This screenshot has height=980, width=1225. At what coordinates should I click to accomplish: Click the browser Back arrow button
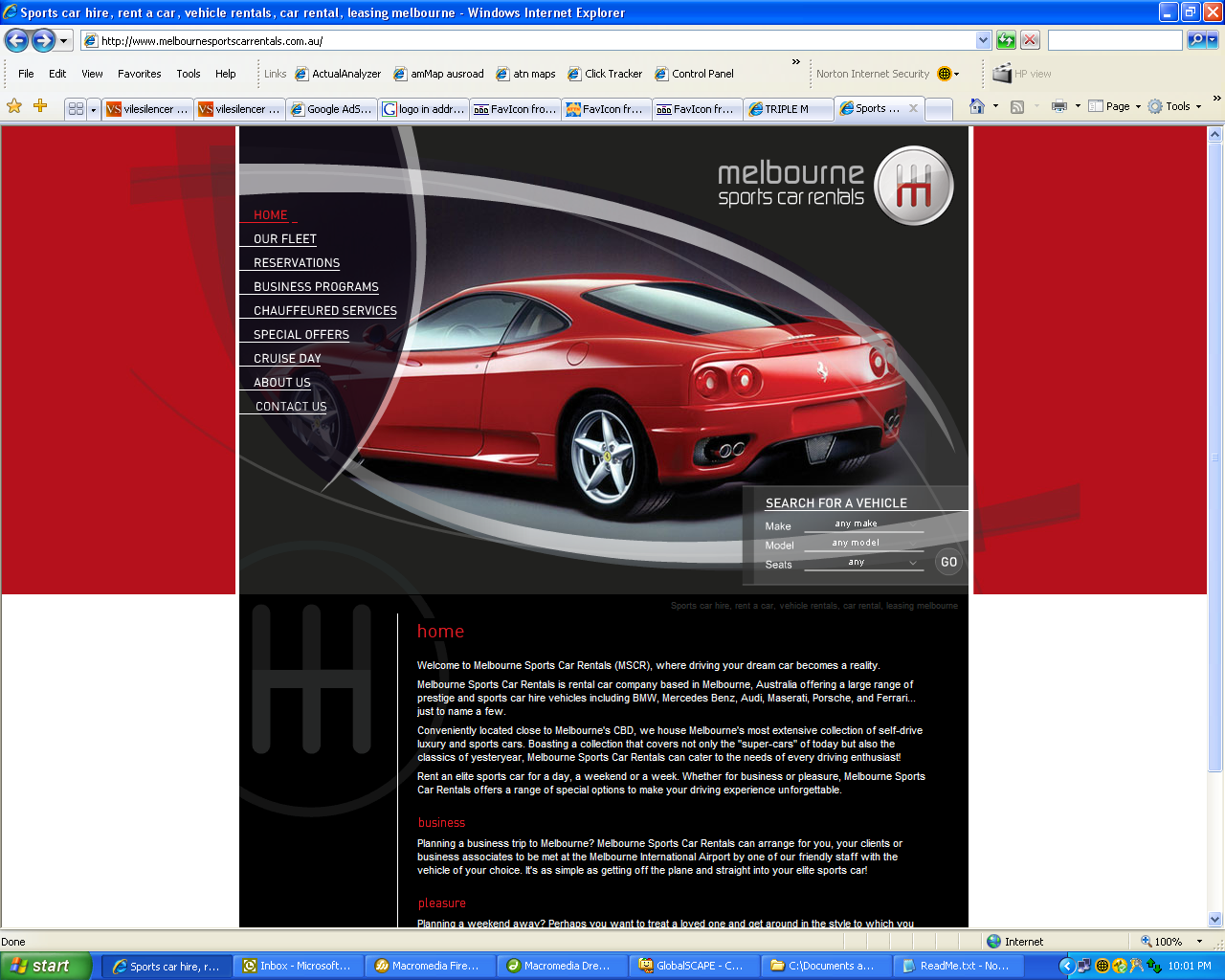point(16,40)
